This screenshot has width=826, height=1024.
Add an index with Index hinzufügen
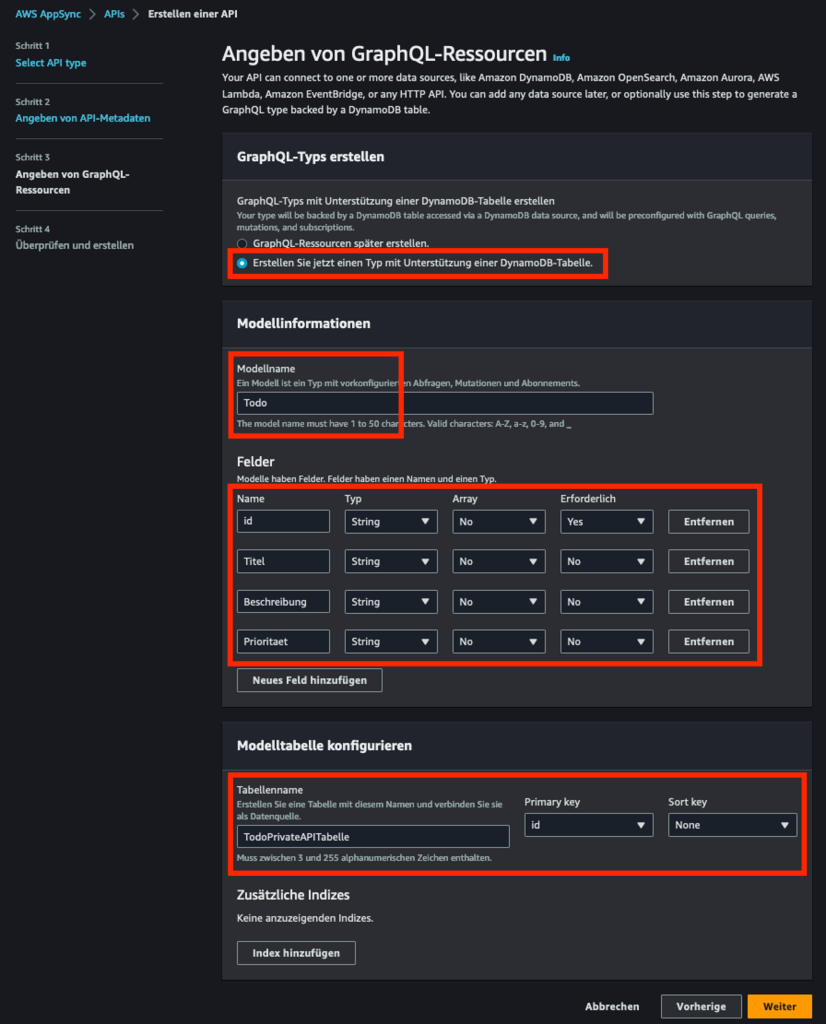click(x=295, y=952)
